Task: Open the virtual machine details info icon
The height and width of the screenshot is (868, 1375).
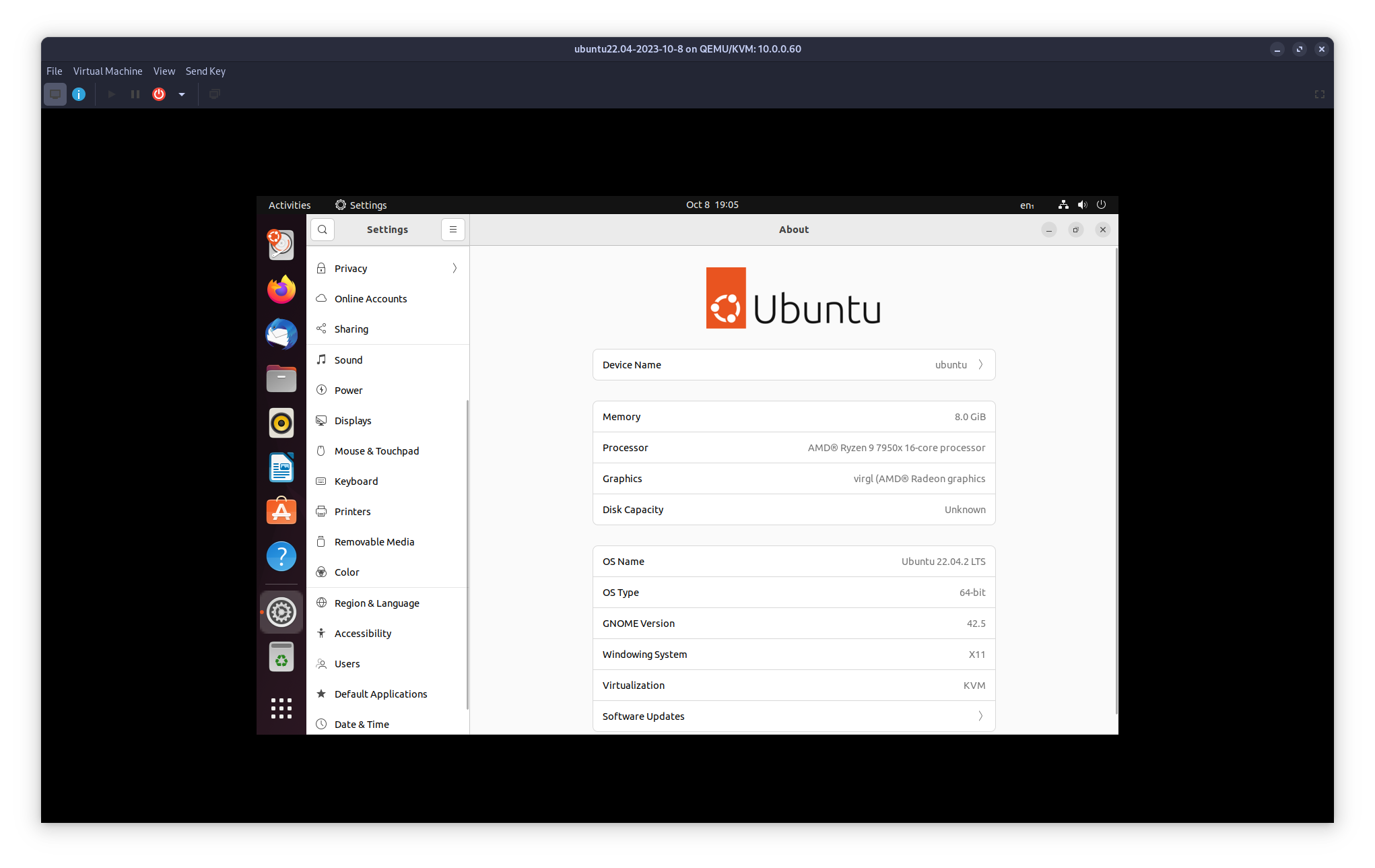Action: pos(79,94)
